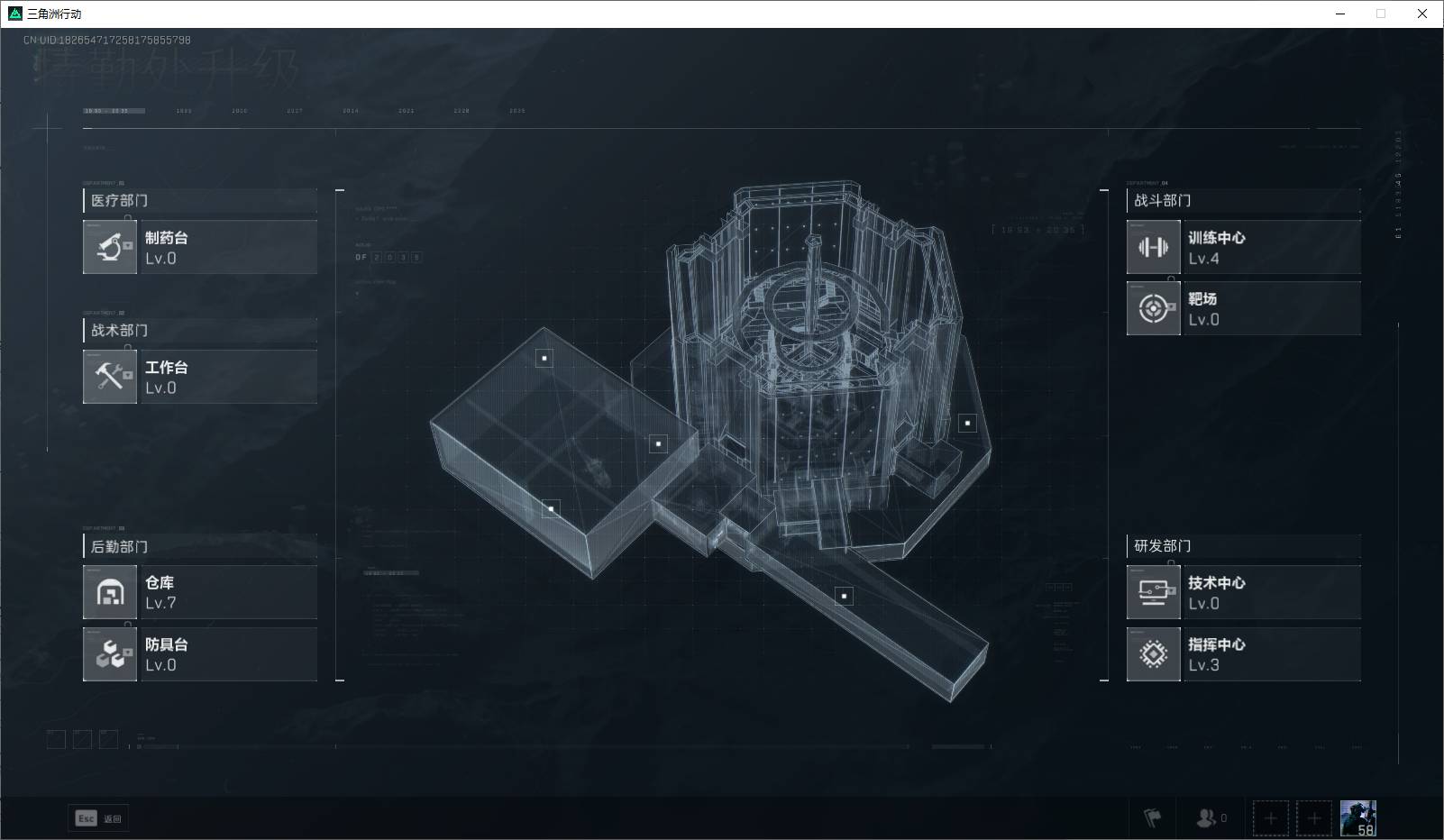Viewport: 1444px width, 840px height.
Task: Select the marker on hangar box right edge
Action: [658, 443]
